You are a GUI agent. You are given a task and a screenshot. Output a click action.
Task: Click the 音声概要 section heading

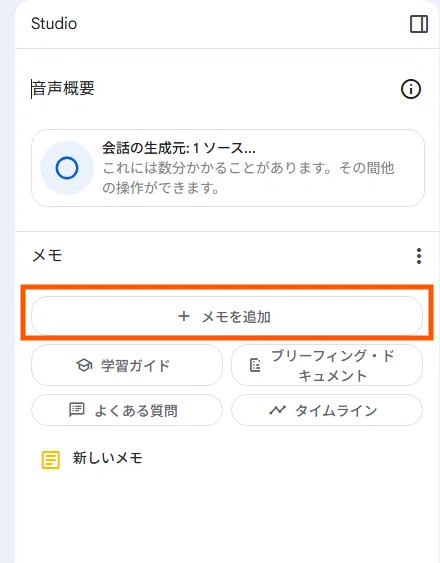tap(63, 88)
